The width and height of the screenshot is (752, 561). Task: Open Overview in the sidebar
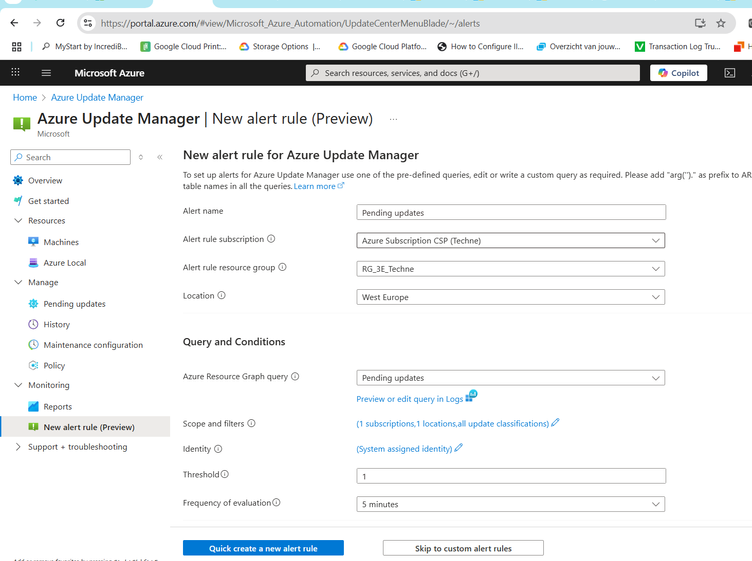point(45,180)
